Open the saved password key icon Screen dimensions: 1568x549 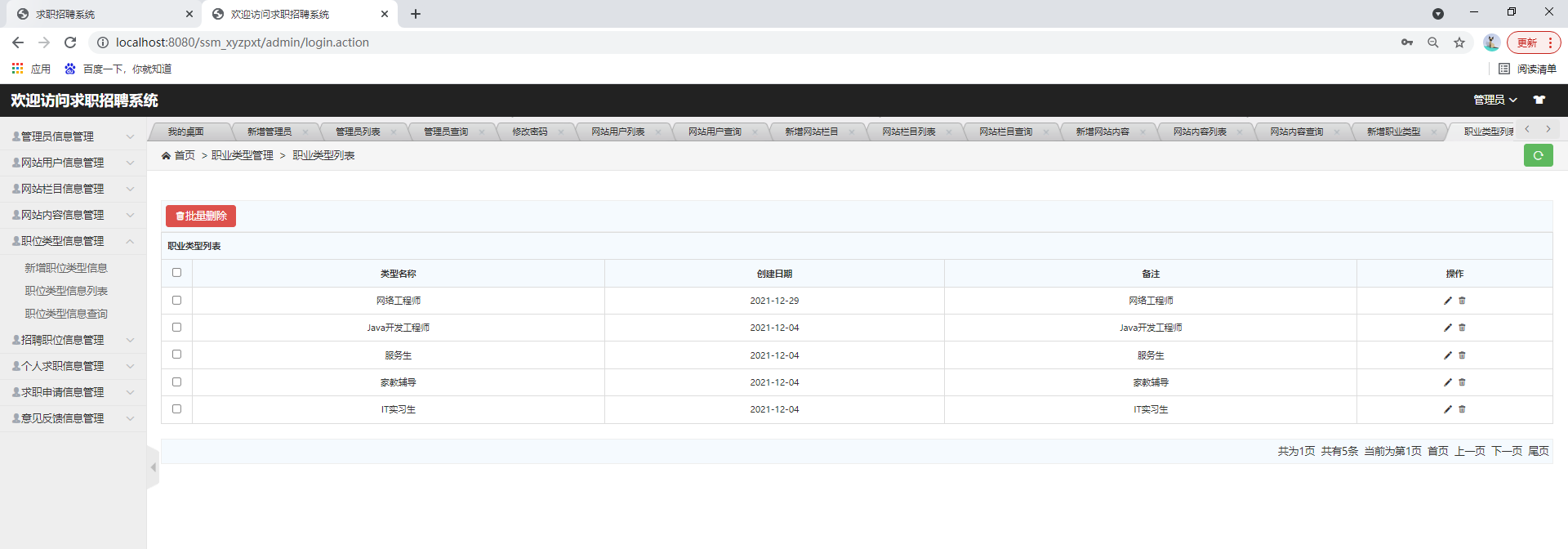[x=1407, y=42]
